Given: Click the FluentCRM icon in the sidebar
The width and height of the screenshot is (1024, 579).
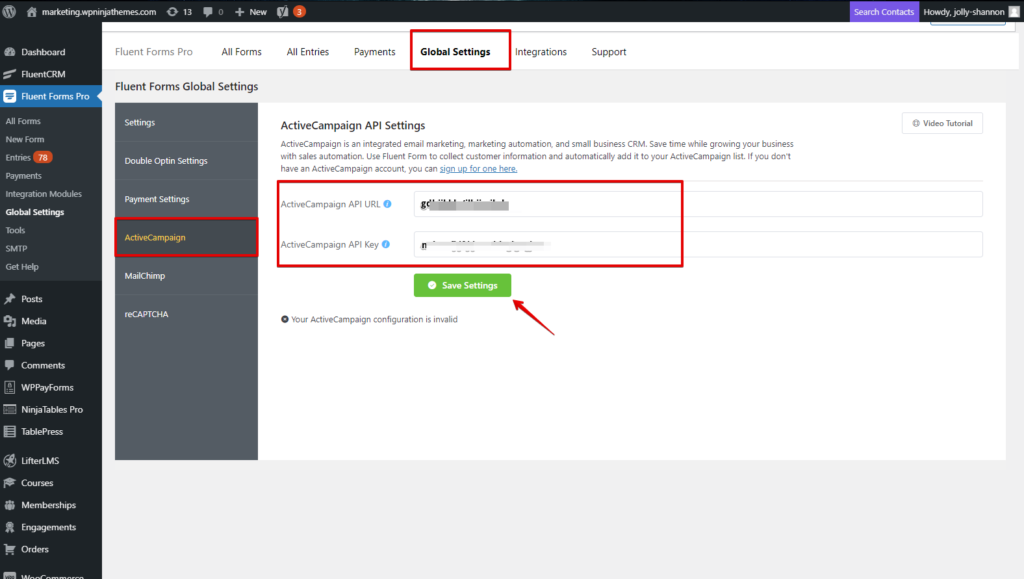Looking at the screenshot, I should point(10,74).
